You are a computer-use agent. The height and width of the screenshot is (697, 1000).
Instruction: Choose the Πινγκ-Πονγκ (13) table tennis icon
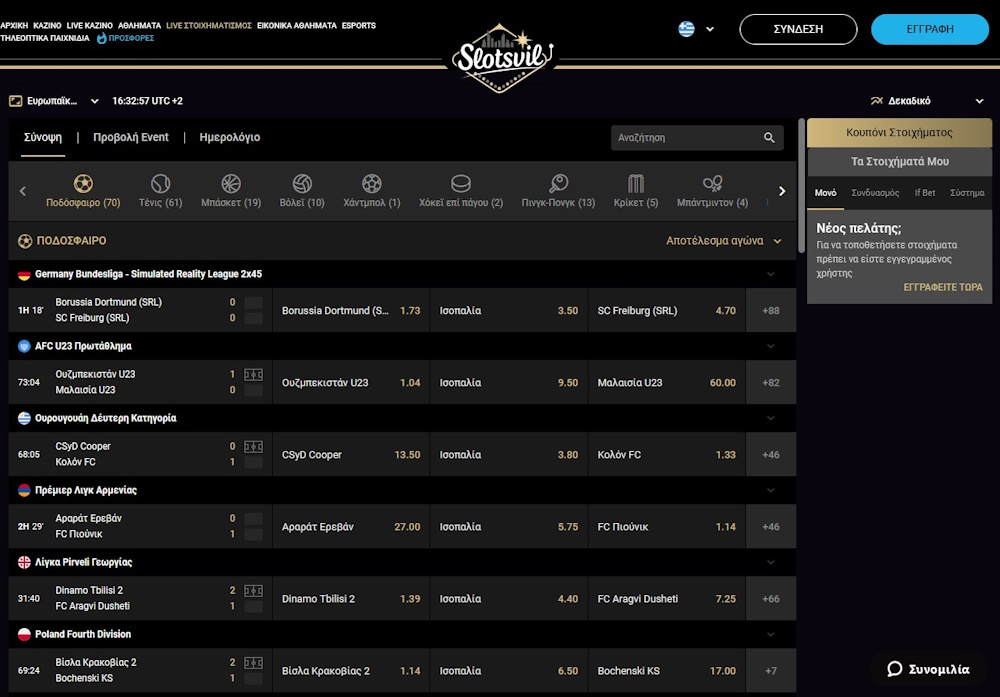558,185
